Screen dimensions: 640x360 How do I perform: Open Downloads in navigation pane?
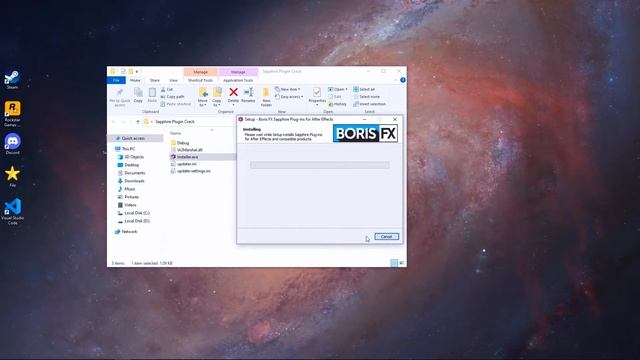point(134,181)
